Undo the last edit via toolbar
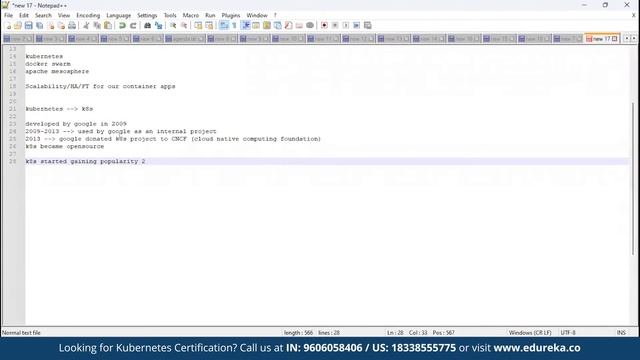The width and height of the screenshot is (640, 360). tap(122, 25)
